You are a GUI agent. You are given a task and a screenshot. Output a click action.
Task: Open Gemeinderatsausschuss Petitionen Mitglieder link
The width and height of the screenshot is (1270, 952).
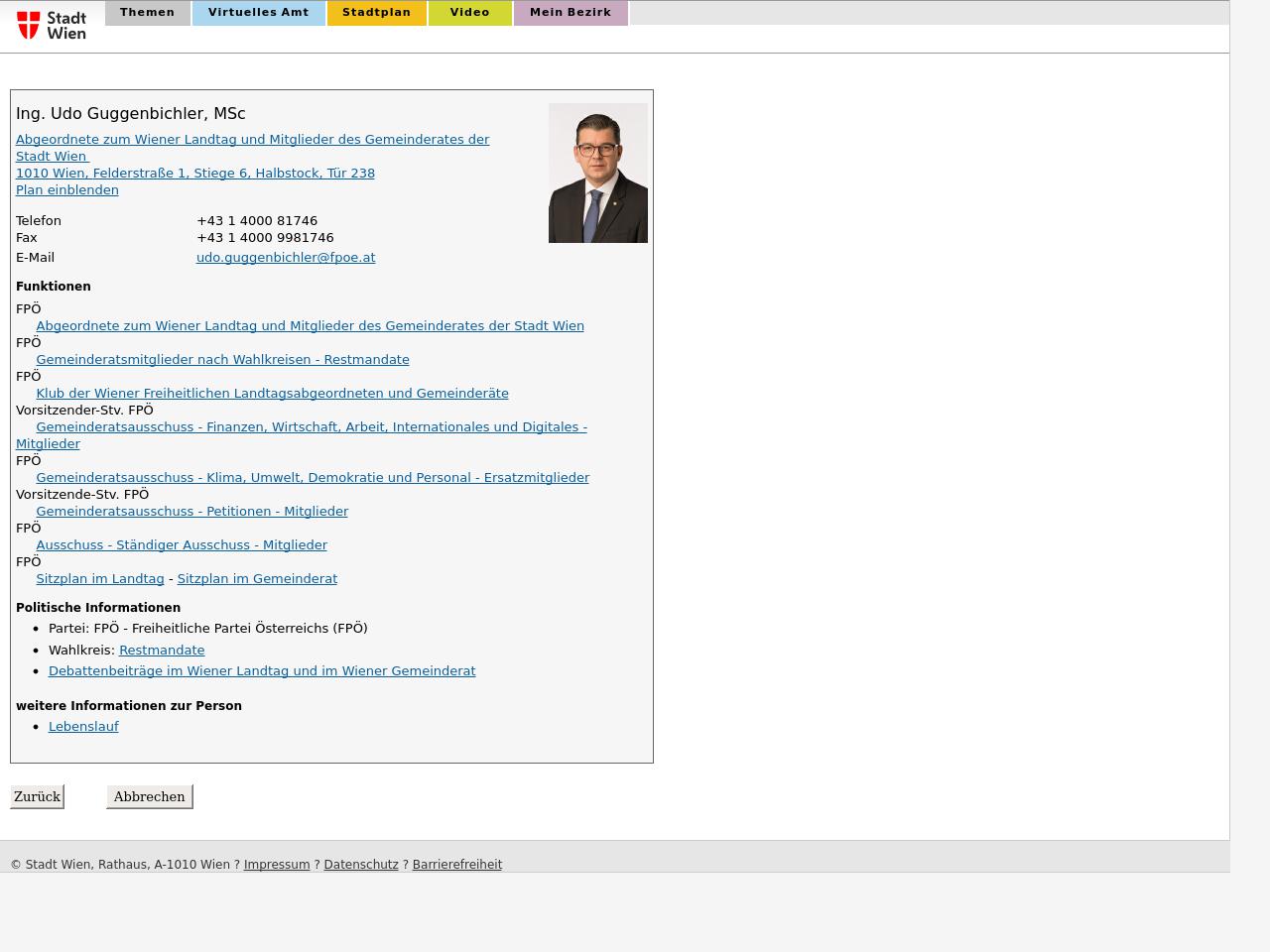[x=191, y=512]
